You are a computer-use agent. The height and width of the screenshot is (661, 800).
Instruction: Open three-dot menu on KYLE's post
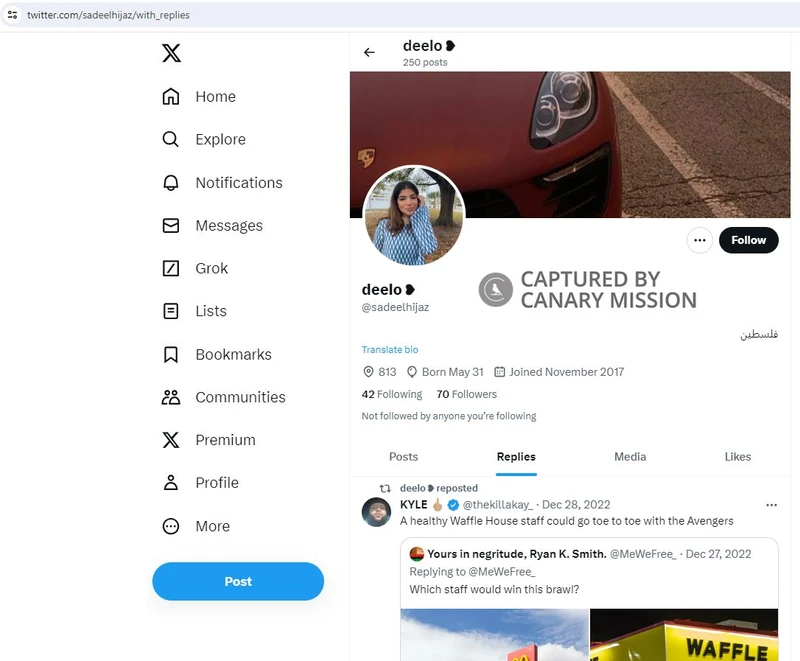[771, 505]
